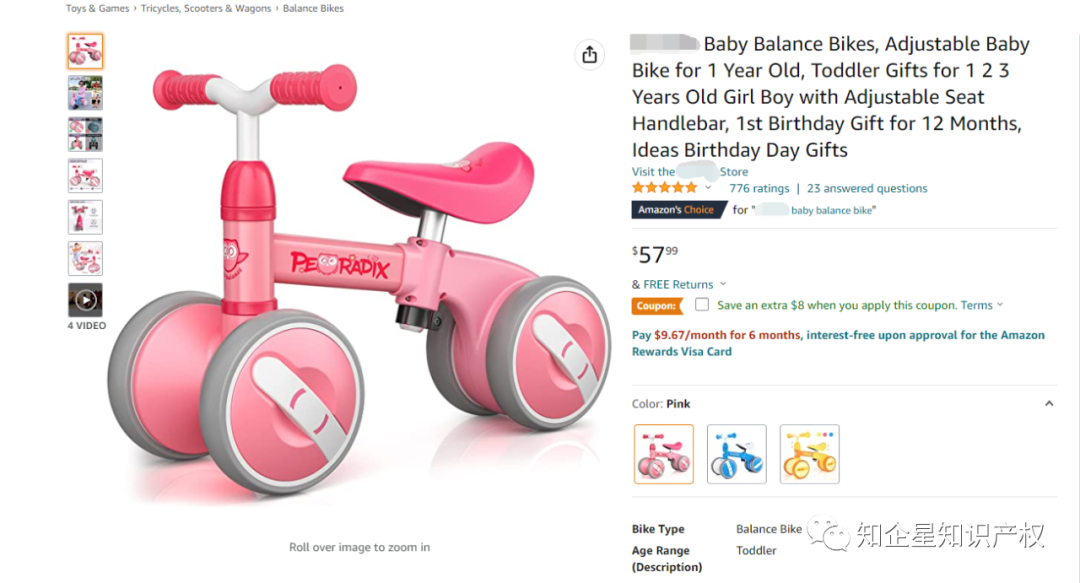Expand the FREE Returns dropdown
This screenshot has width=1080, height=583.
click(x=723, y=285)
